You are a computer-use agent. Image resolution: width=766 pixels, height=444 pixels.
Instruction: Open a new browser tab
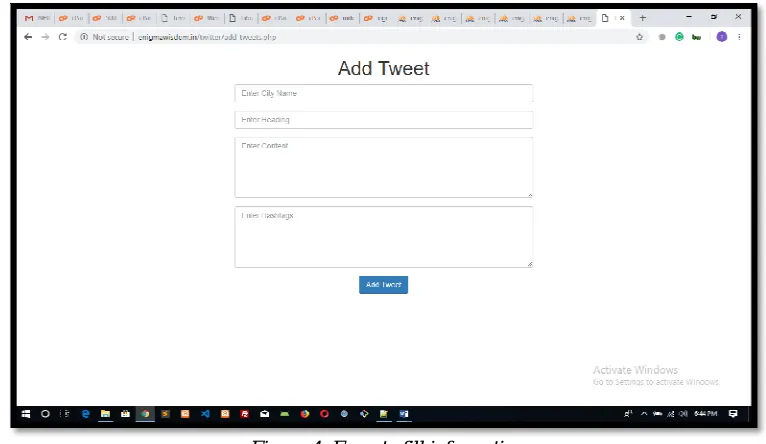[x=642, y=18]
